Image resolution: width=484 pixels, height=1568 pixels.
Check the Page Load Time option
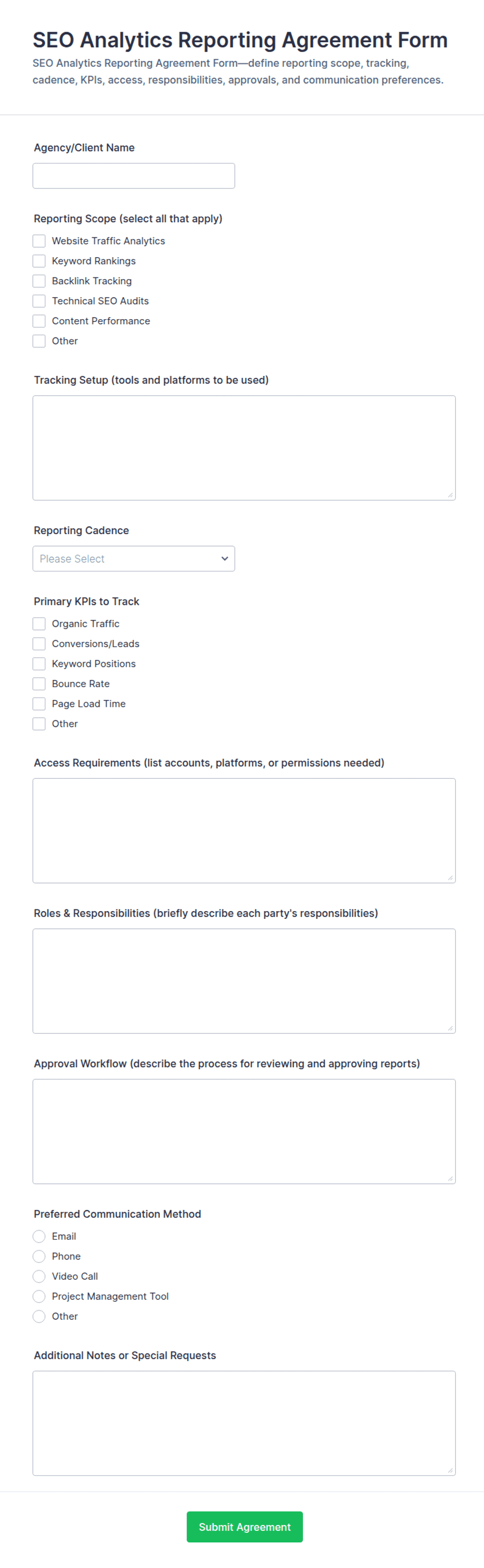pyautogui.click(x=39, y=704)
